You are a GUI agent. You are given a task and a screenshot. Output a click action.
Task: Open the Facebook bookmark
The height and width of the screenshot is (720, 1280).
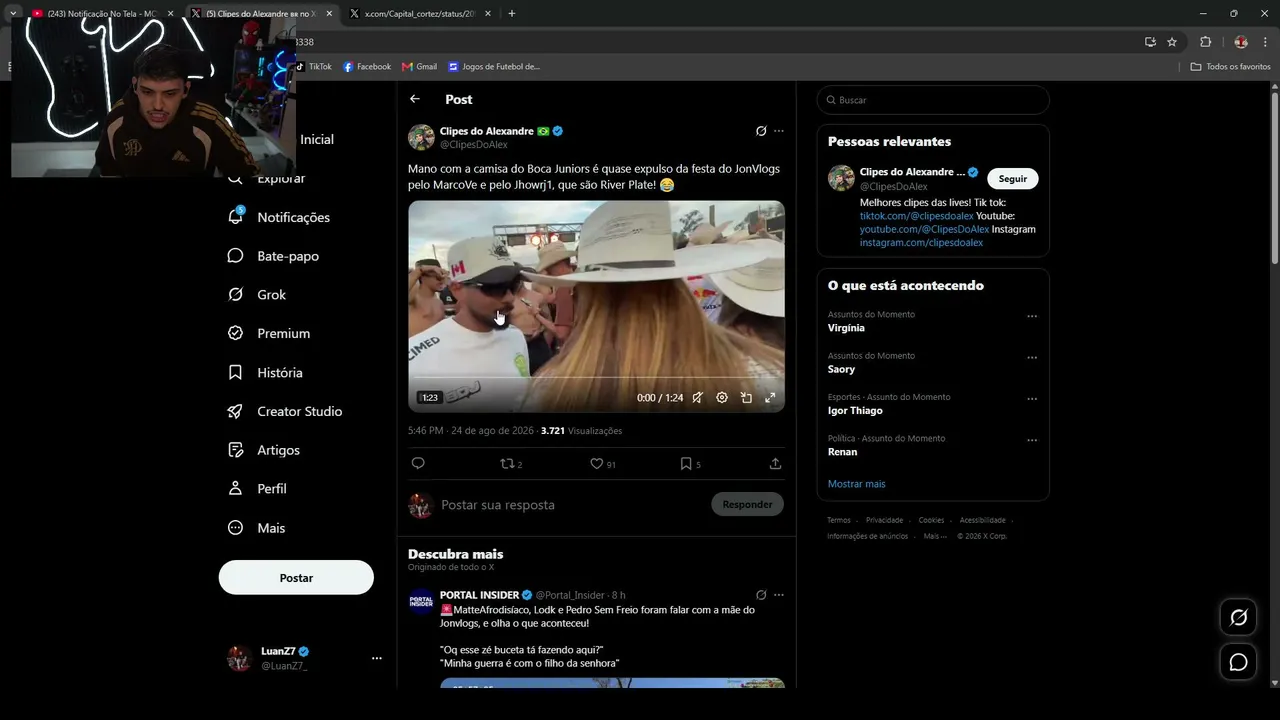tap(367, 67)
